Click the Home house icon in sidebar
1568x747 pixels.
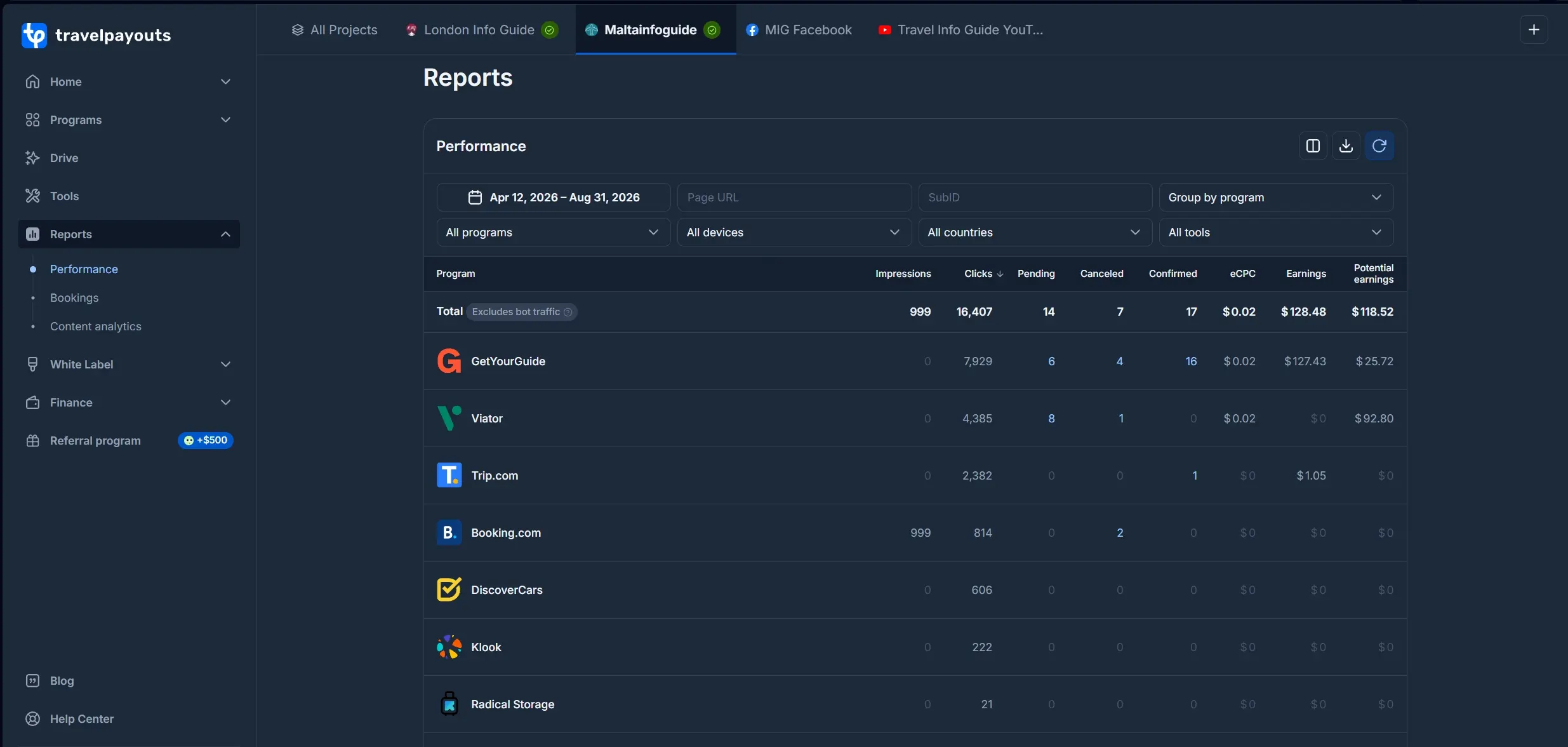pos(32,82)
